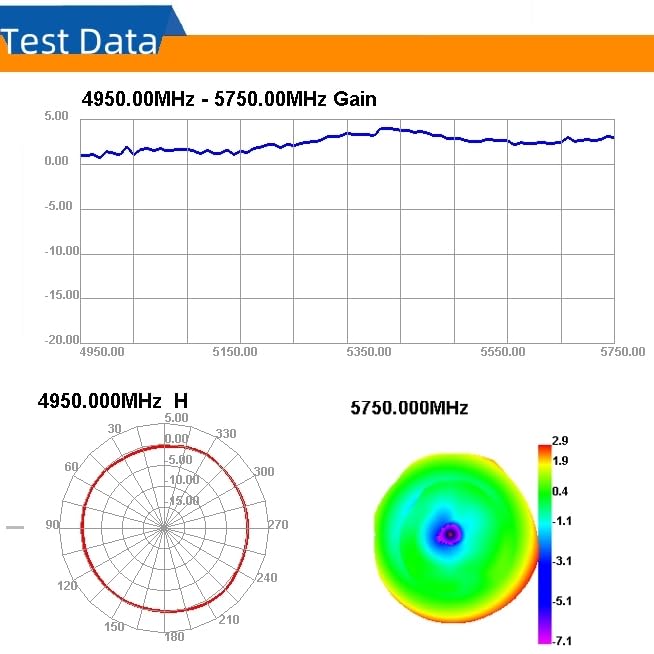The height and width of the screenshot is (654, 654).
Task: Click the polar -10.00 radial scale label
Action: (x=184, y=479)
